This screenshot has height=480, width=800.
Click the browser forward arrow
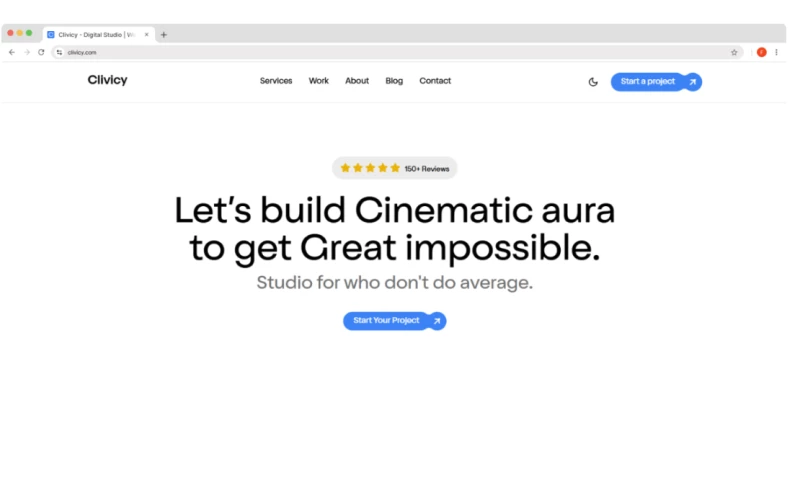pyautogui.click(x=27, y=53)
